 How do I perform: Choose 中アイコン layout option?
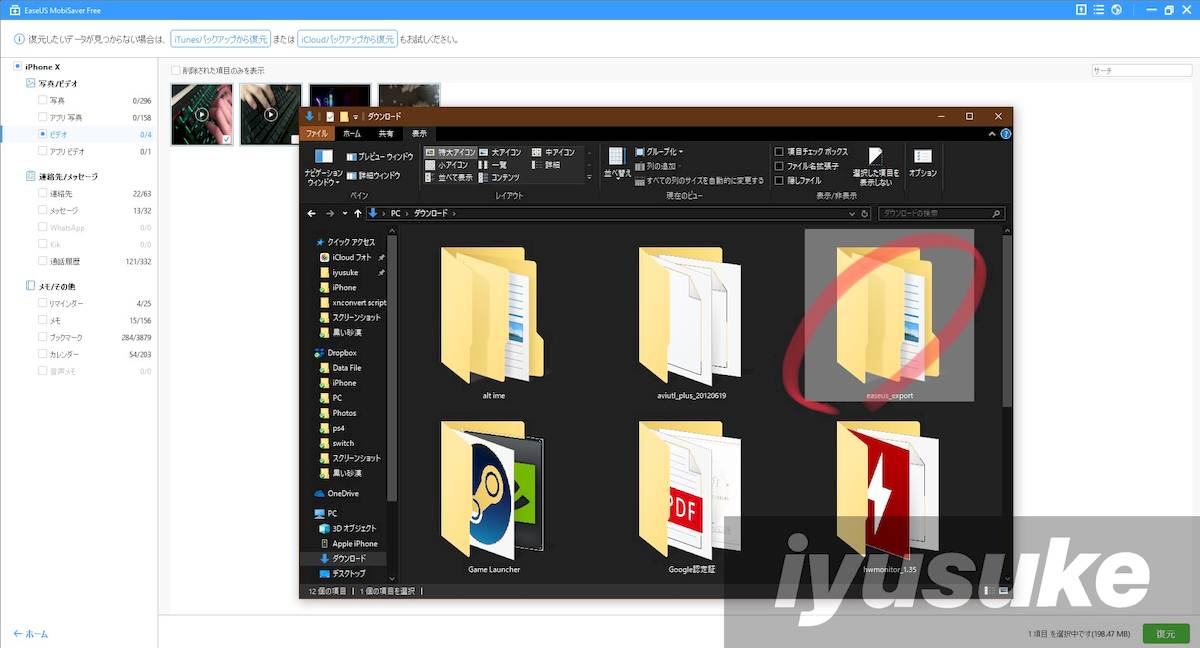click(x=553, y=152)
